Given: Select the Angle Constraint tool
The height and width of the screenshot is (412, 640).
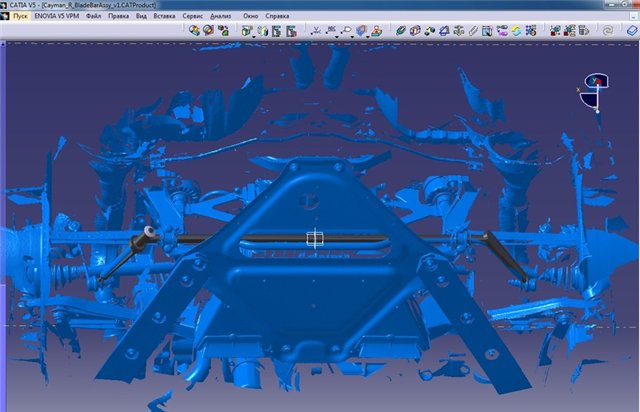Looking at the screenshot, I should pyautogui.click(x=442, y=31).
